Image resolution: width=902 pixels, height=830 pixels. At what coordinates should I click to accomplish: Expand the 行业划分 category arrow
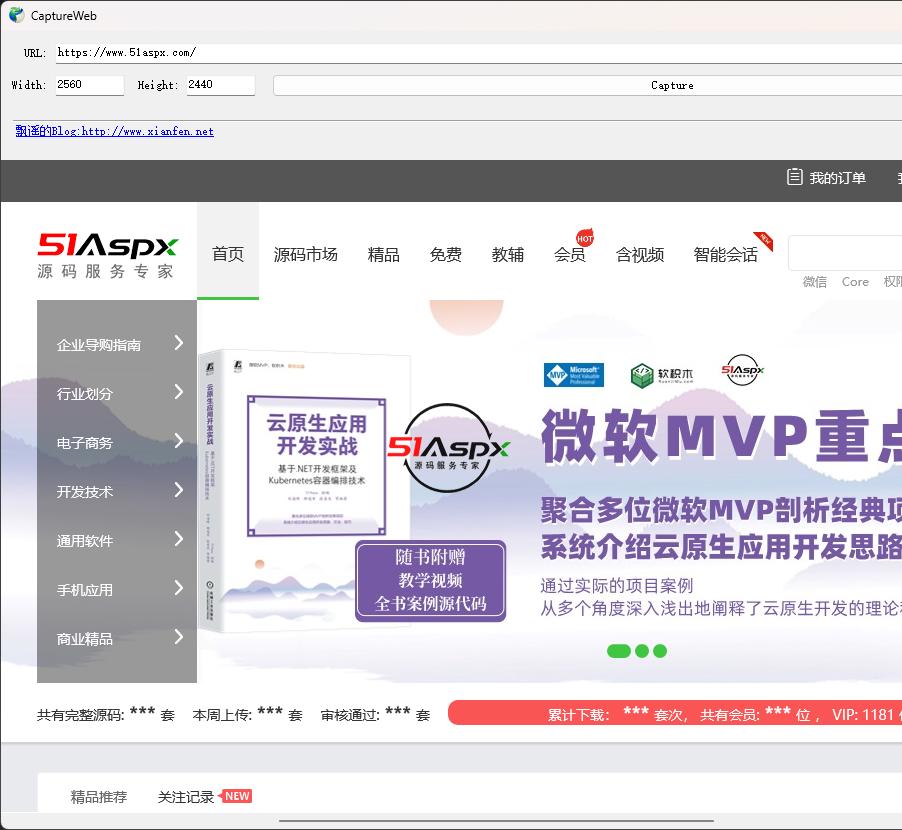point(179,392)
